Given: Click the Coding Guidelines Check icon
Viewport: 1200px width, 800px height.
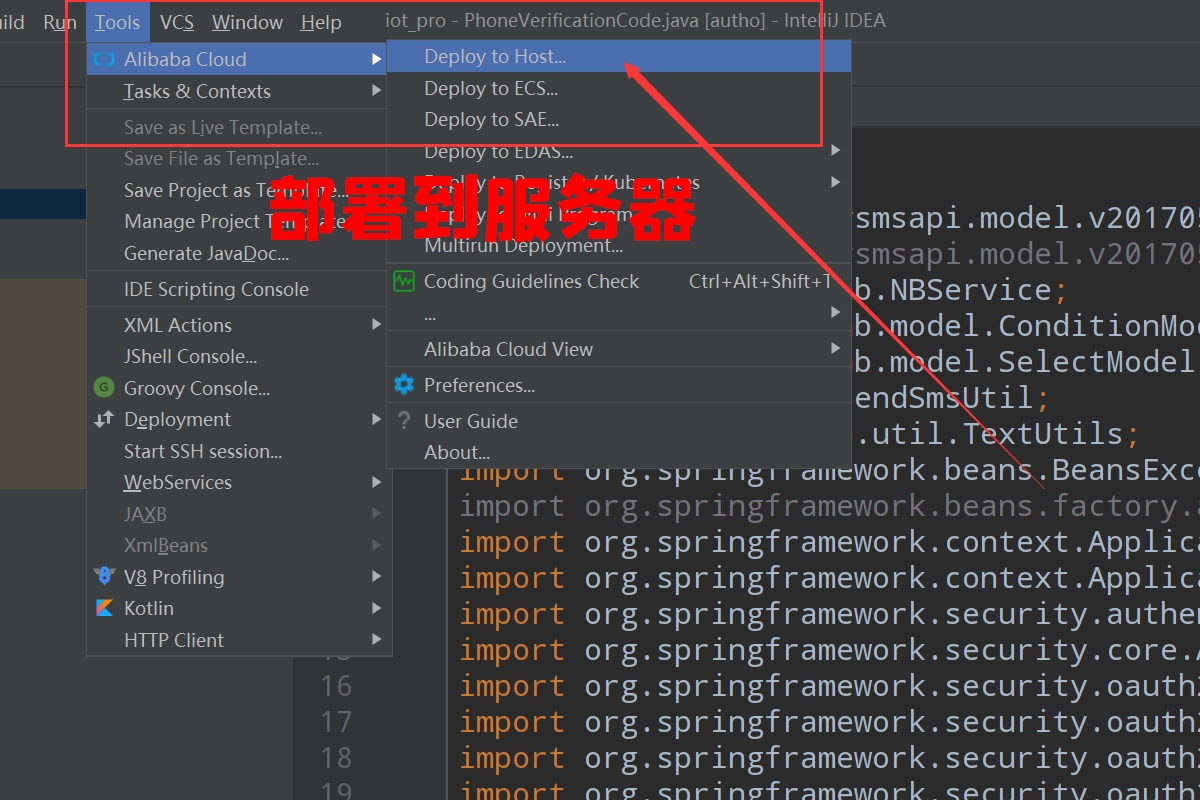Looking at the screenshot, I should (403, 281).
